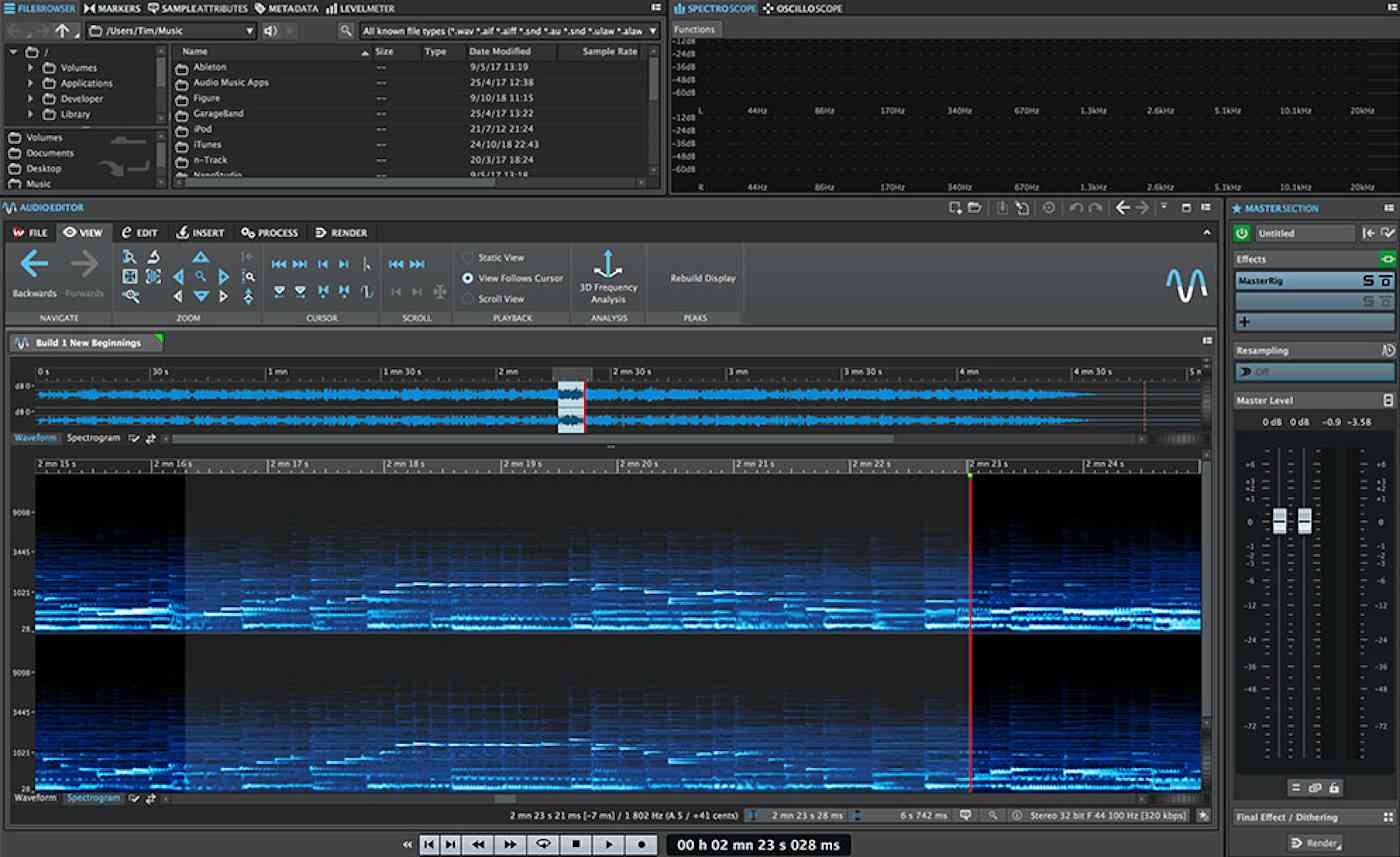The height and width of the screenshot is (857, 1400).
Task: Open the file type filter dropdown
Action: point(509,31)
